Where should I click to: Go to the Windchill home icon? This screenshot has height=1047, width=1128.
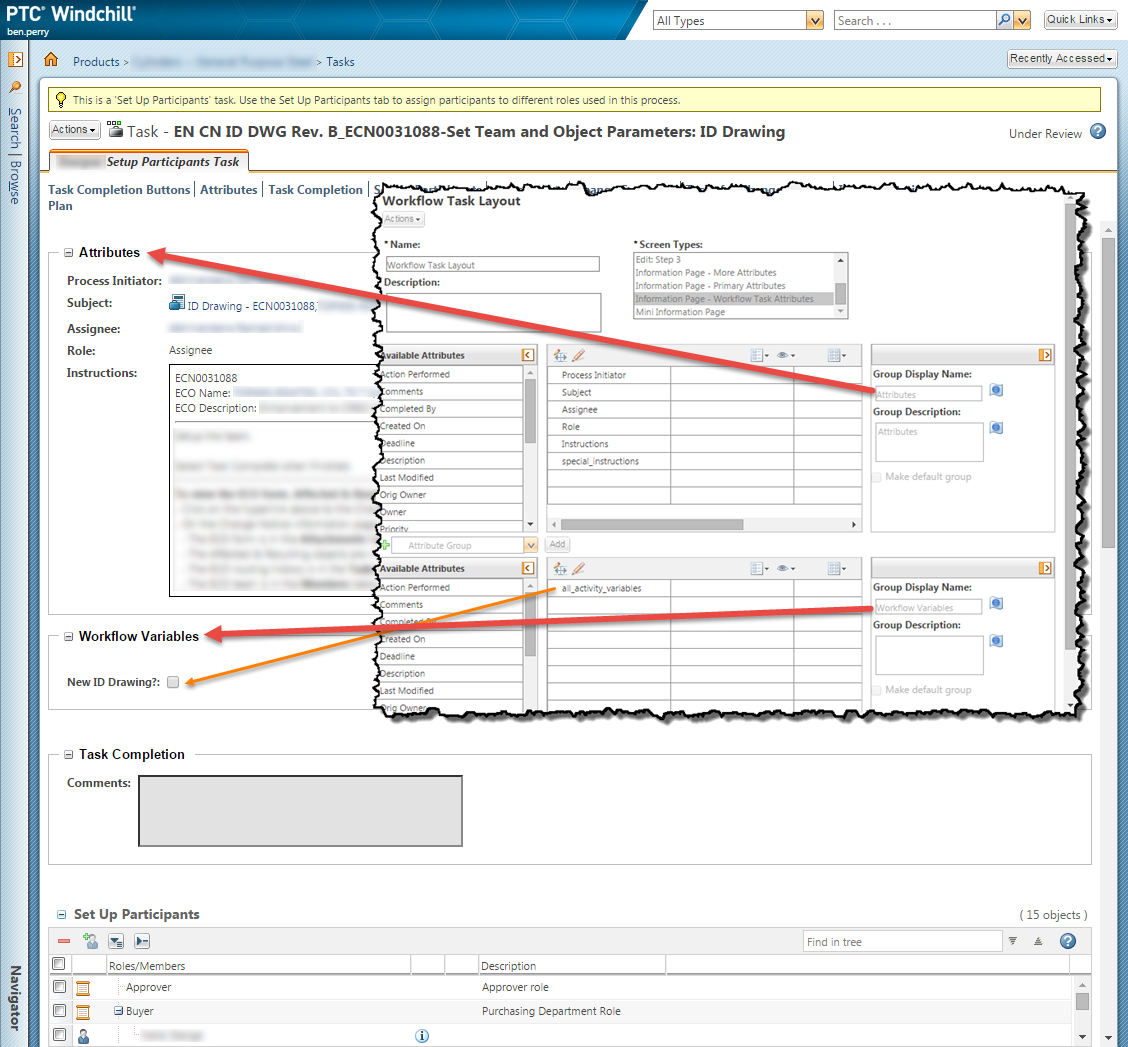pyautogui.click(x=50, y=60)
